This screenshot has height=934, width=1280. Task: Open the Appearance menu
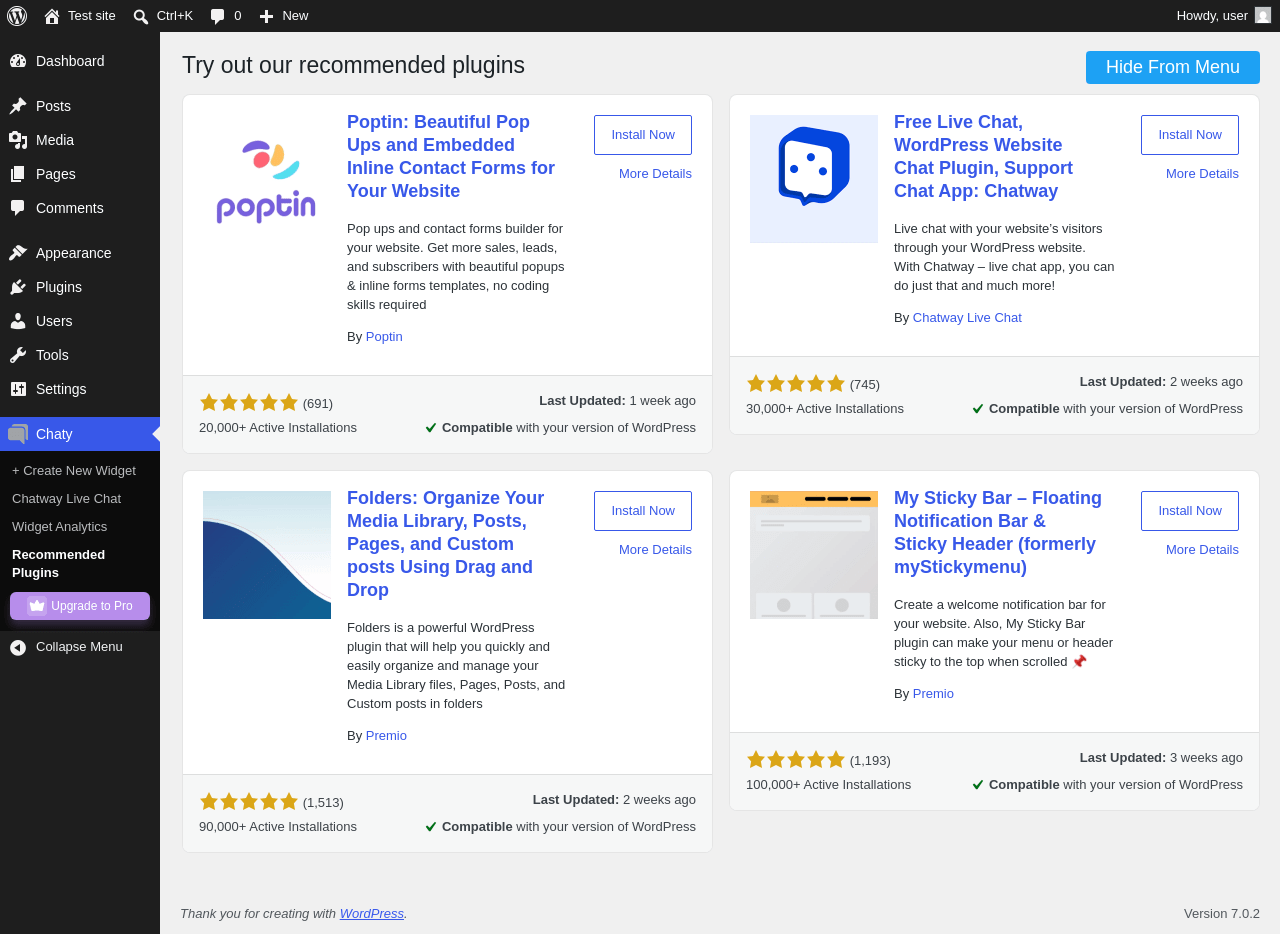80,253
